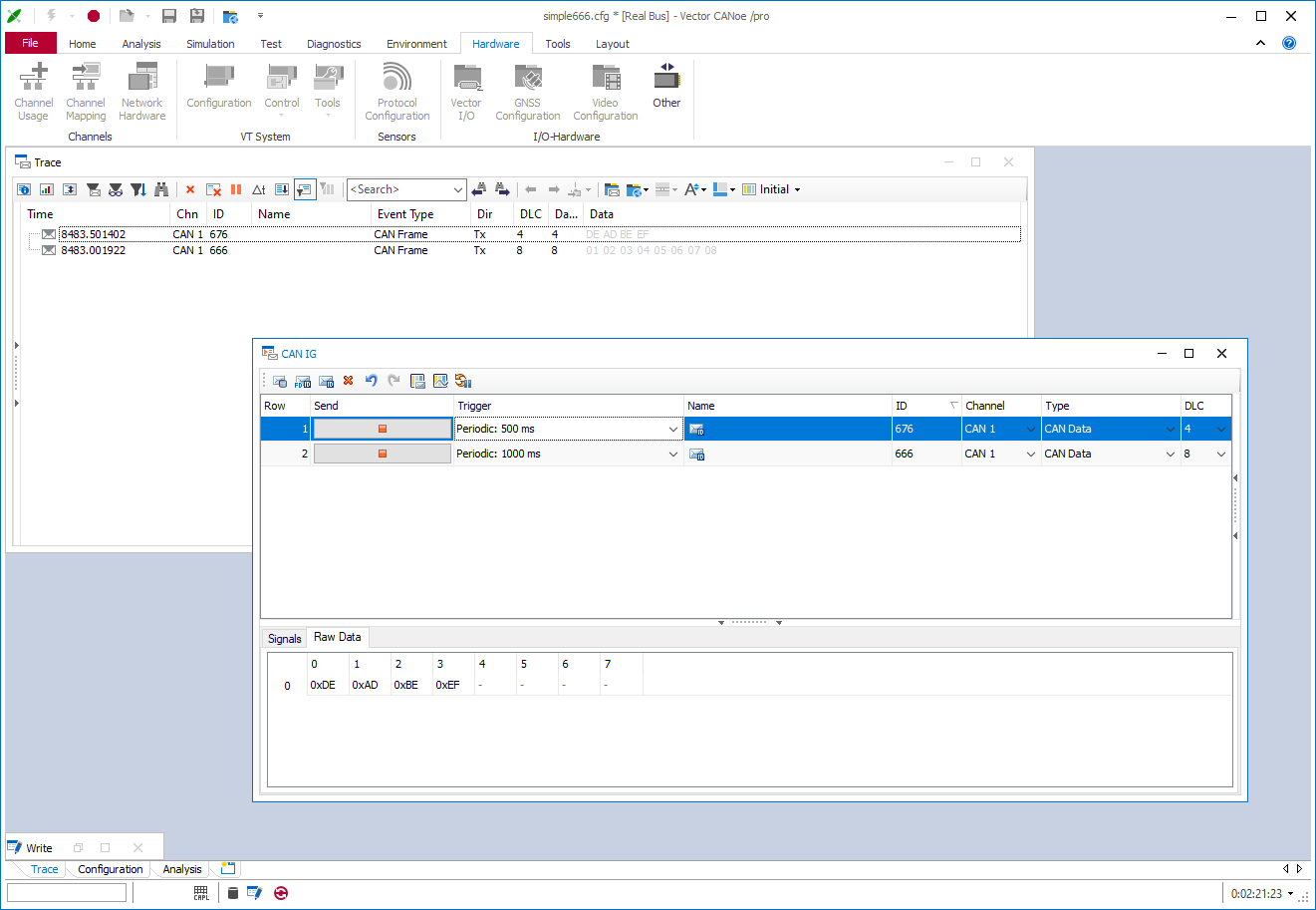Viewport: 1316px width, 910px height.
Task: Click the binoculars find icon in Trace
Action: coord(161,189)
